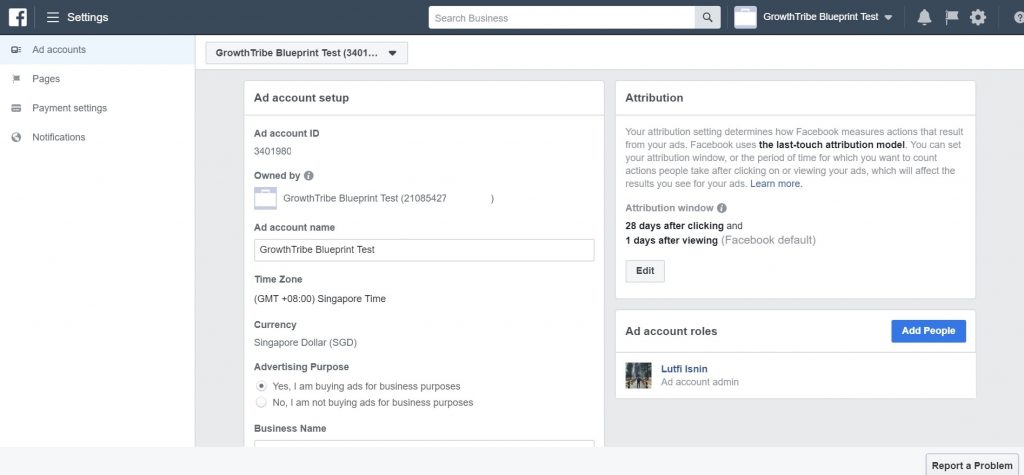Screen dimensions: 1024x475
Task: Click the 1 days after viewing text
Action: (x=671, y=240)
